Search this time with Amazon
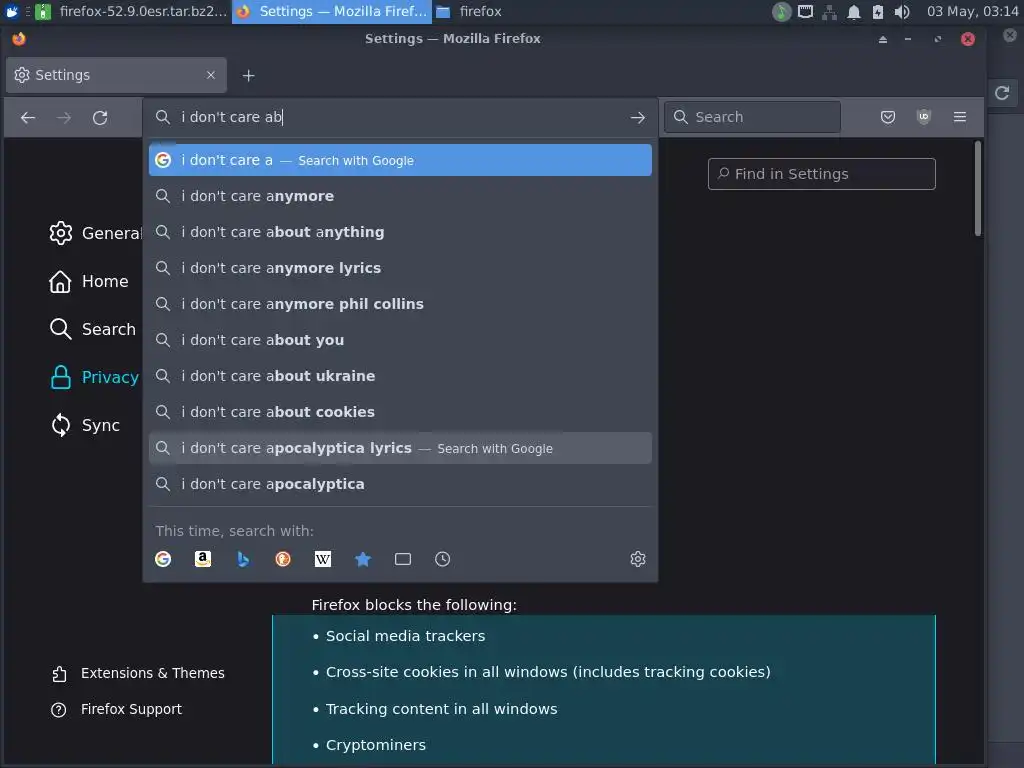 pos(203,559)
